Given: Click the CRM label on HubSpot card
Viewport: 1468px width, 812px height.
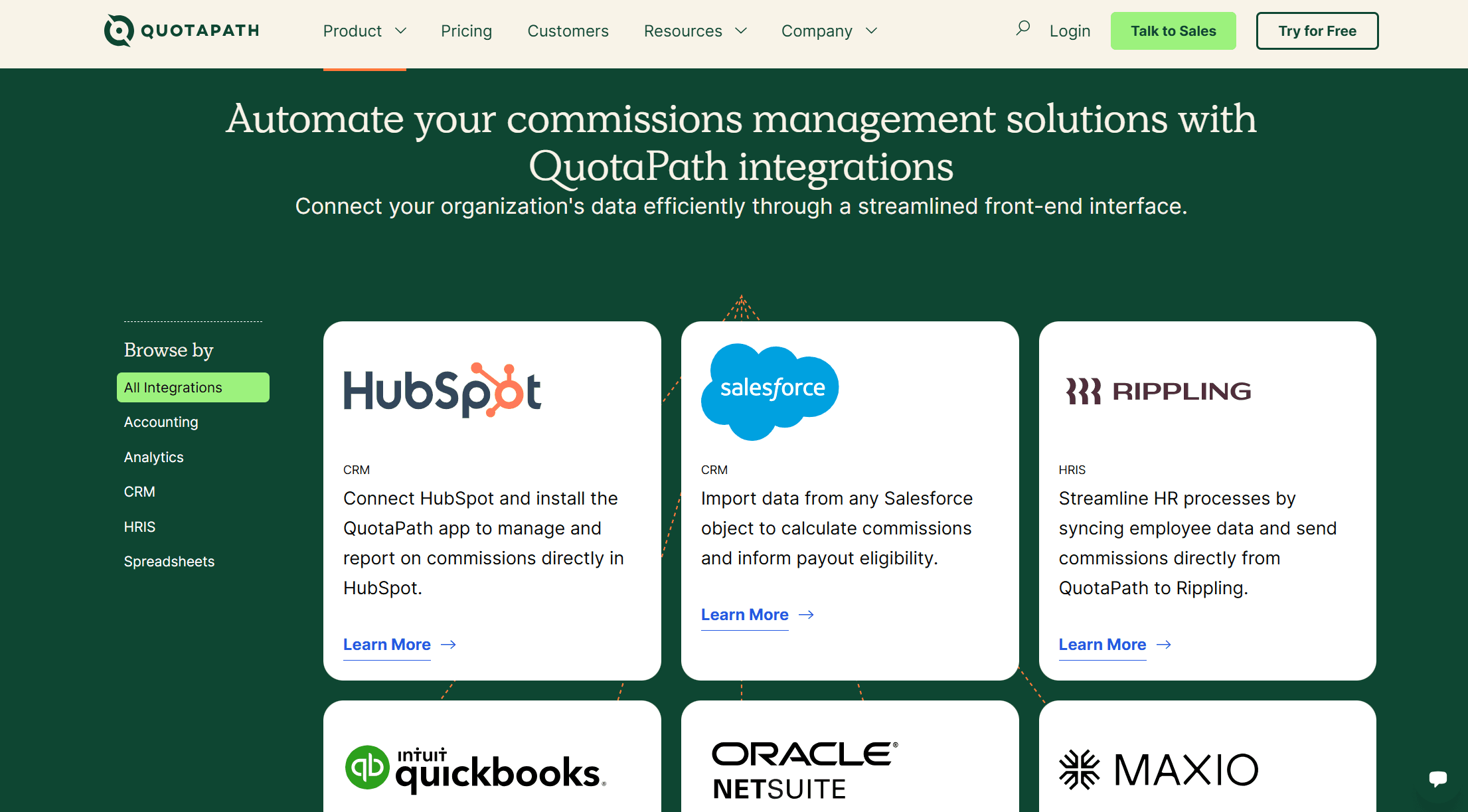Looking at the screenshot, I should click(x=357, y=470).
